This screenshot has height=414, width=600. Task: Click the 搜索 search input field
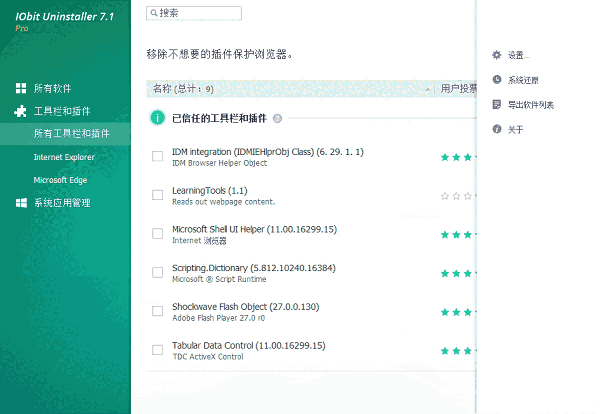click(x=198, y=13)
